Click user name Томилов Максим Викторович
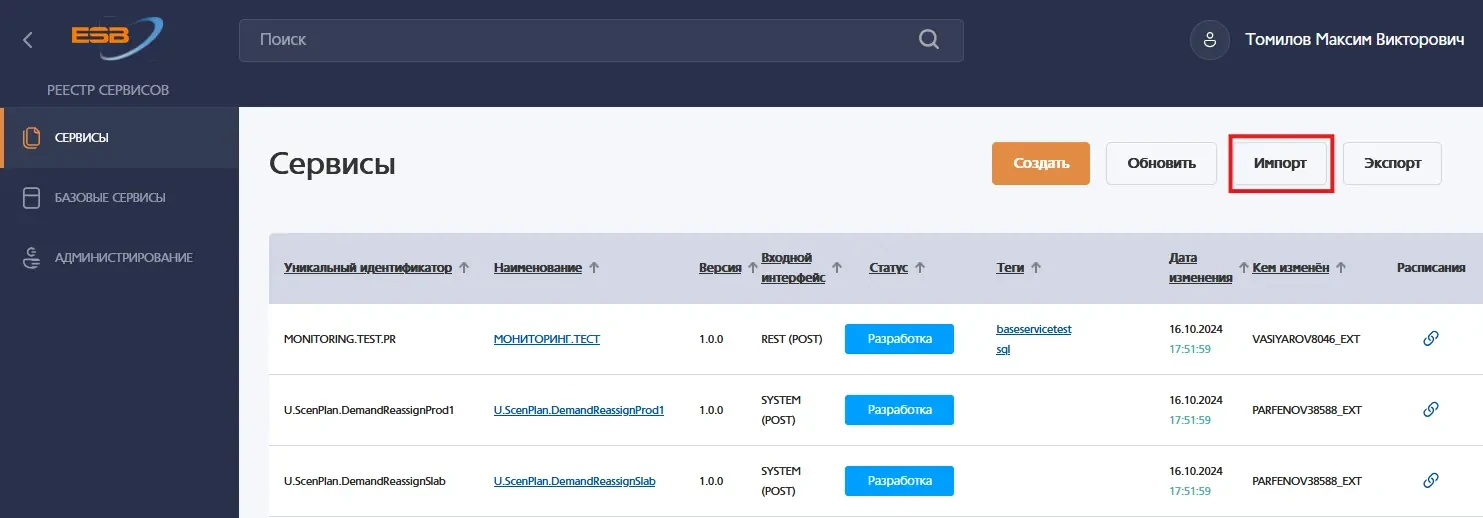 coord(1355,40)
